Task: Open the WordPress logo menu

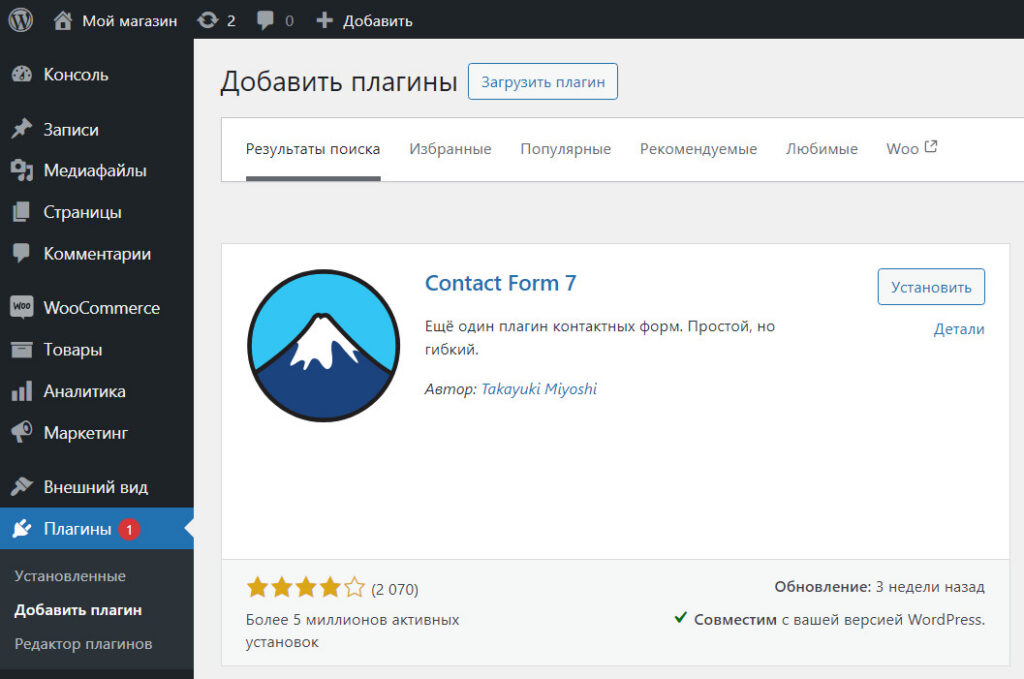Action: click(21, 20)
